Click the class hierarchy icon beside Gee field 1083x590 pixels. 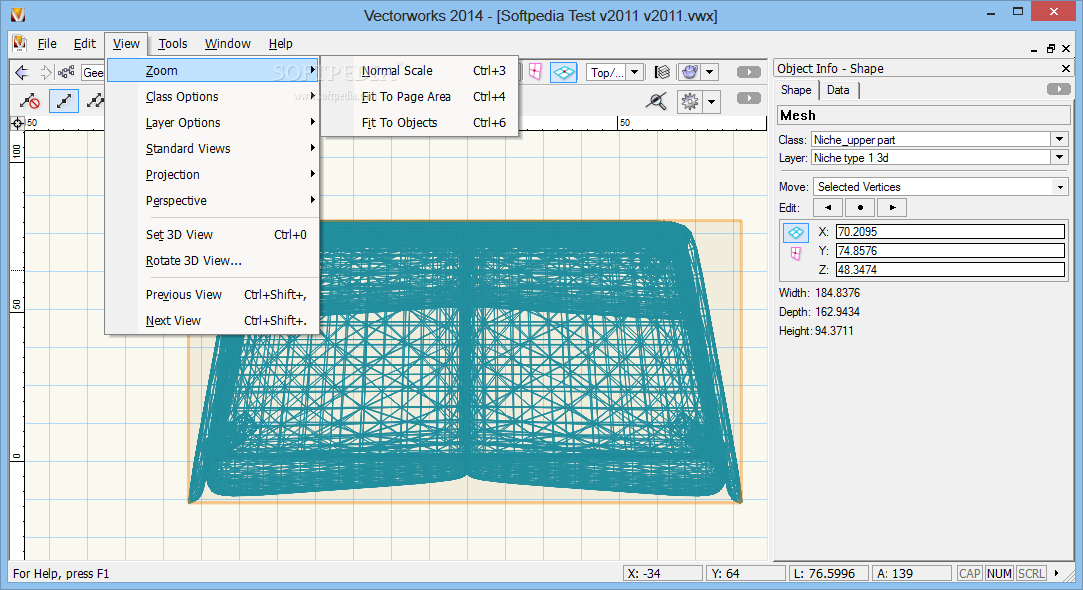(x=66, y=72)
